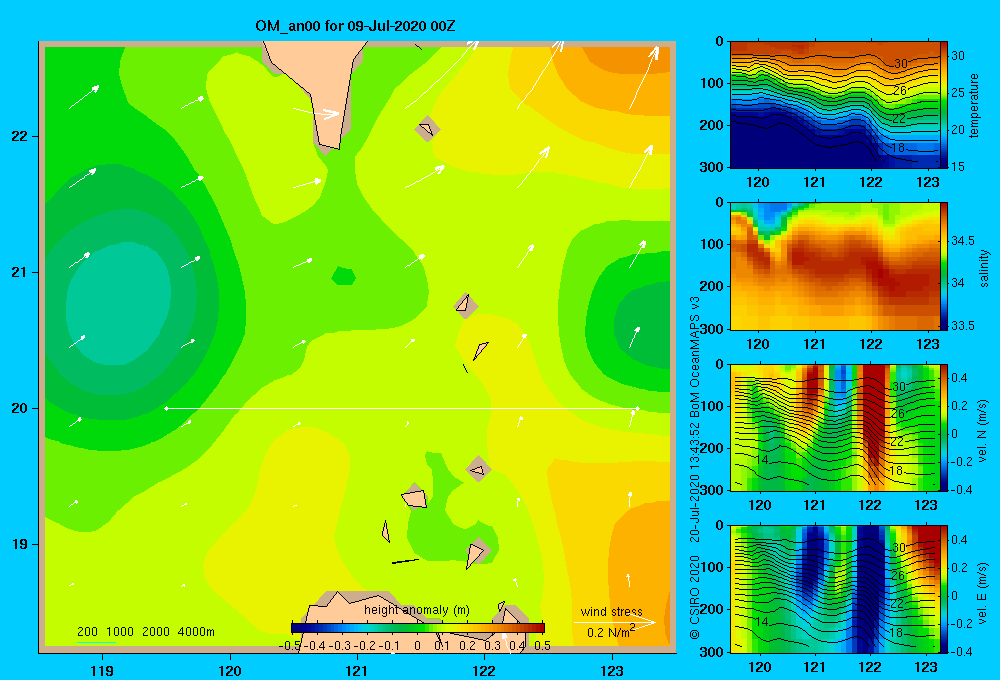
Task: Click the salinity vertical color bar
Action: [x=944, y=266]
